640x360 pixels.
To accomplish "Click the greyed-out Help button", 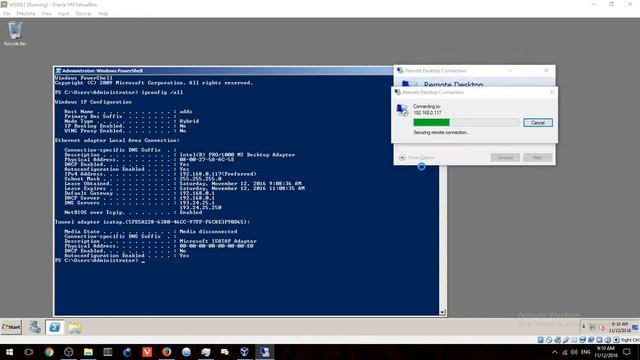I will [537, 158].
